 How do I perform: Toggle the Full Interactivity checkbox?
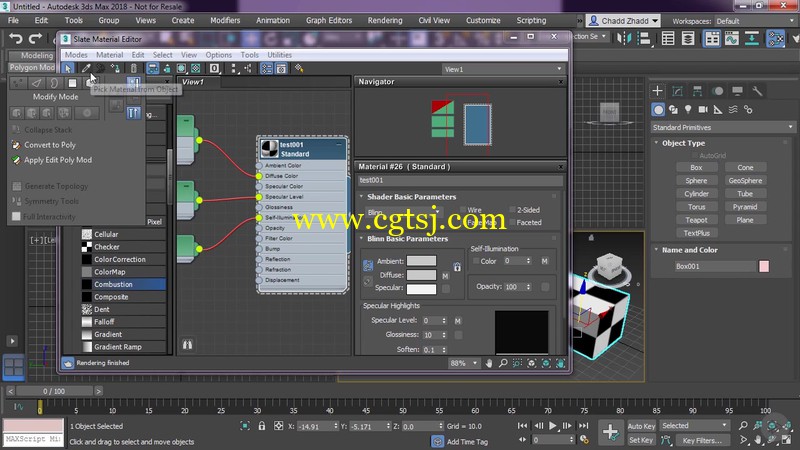(16, 216)
